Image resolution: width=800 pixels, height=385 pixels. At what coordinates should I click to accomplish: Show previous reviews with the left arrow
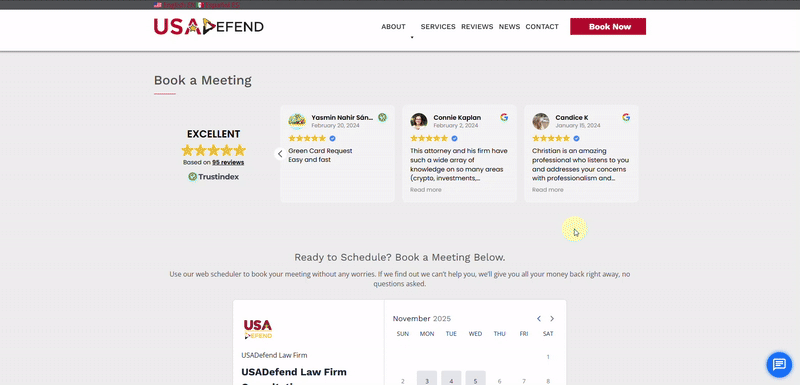click(x=280, y=153)
